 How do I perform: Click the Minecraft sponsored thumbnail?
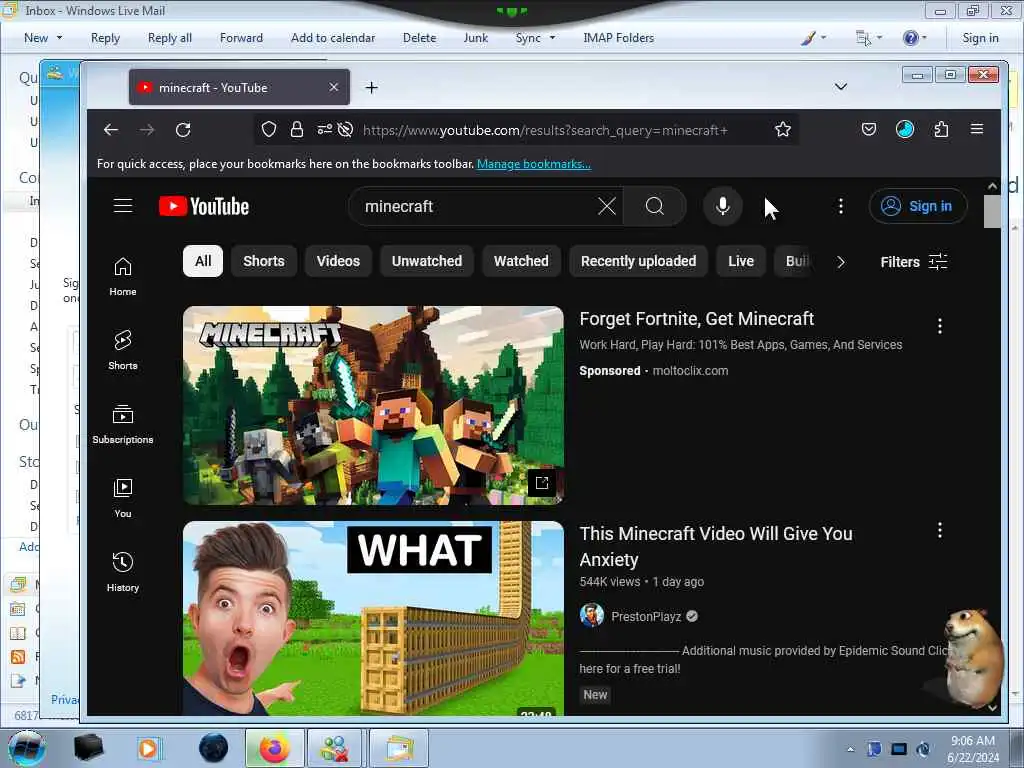click(x=373, y=406)
